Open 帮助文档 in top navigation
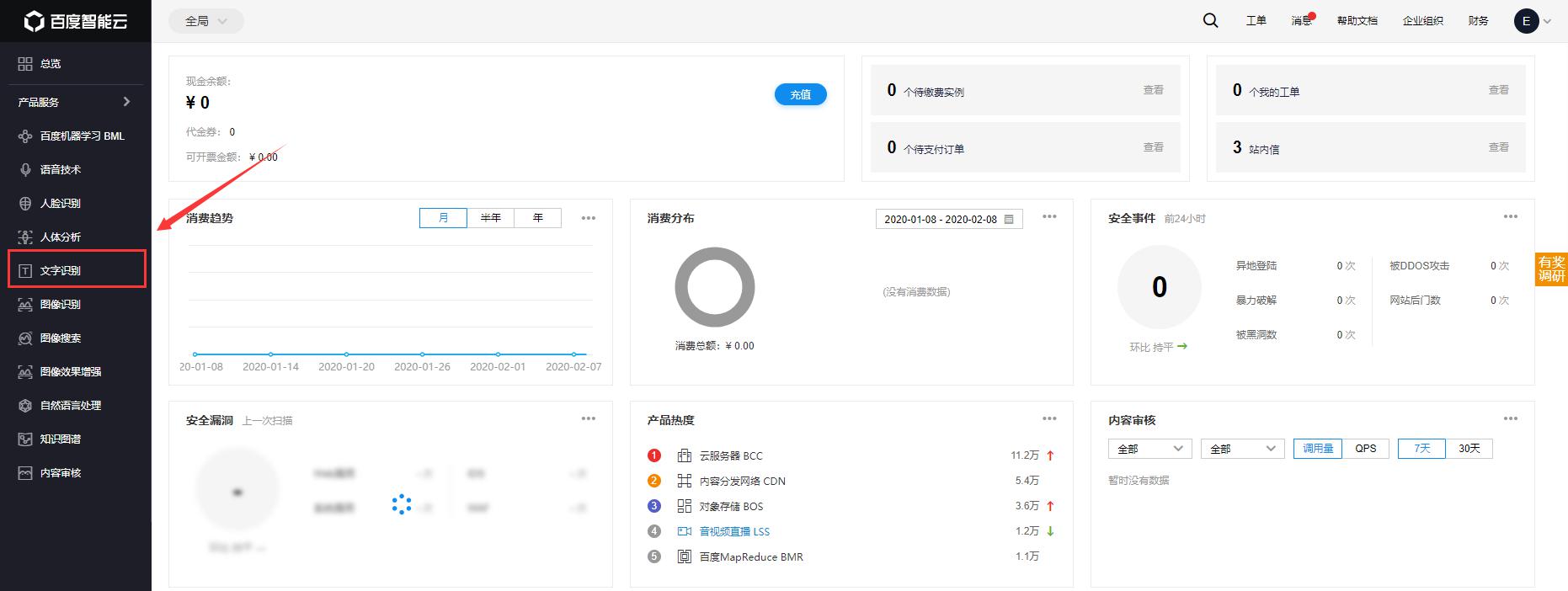1568x591 pixels. click(1357, 21)
